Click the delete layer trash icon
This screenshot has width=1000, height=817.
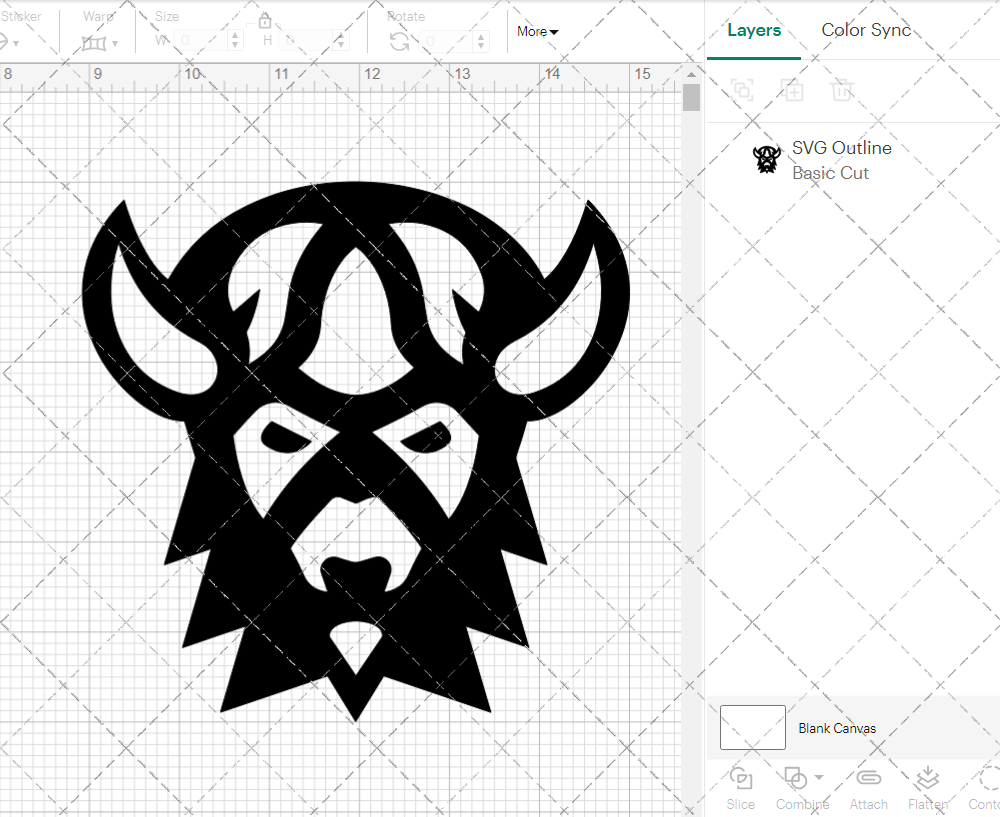[x=843, y=91]
